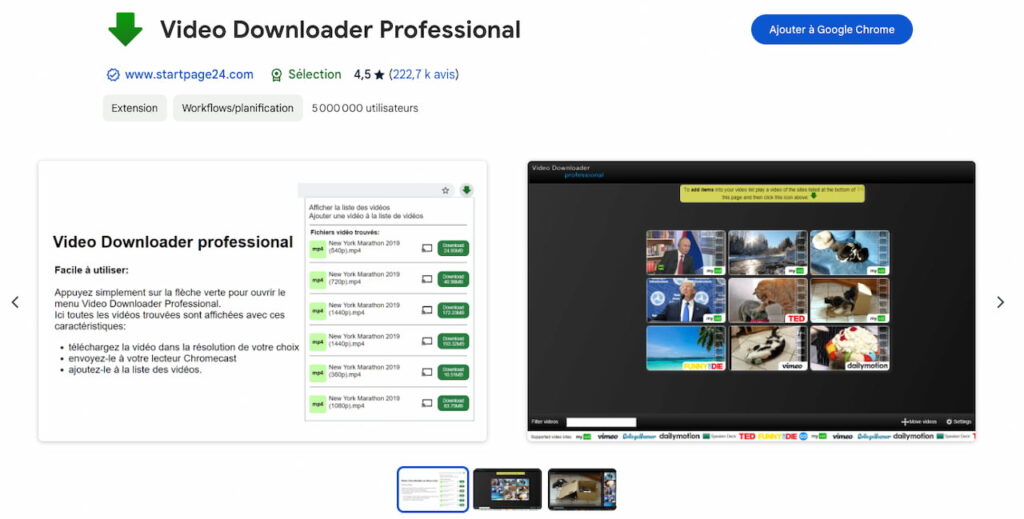Select the Workflows/planification chip

tap(238, 108)
